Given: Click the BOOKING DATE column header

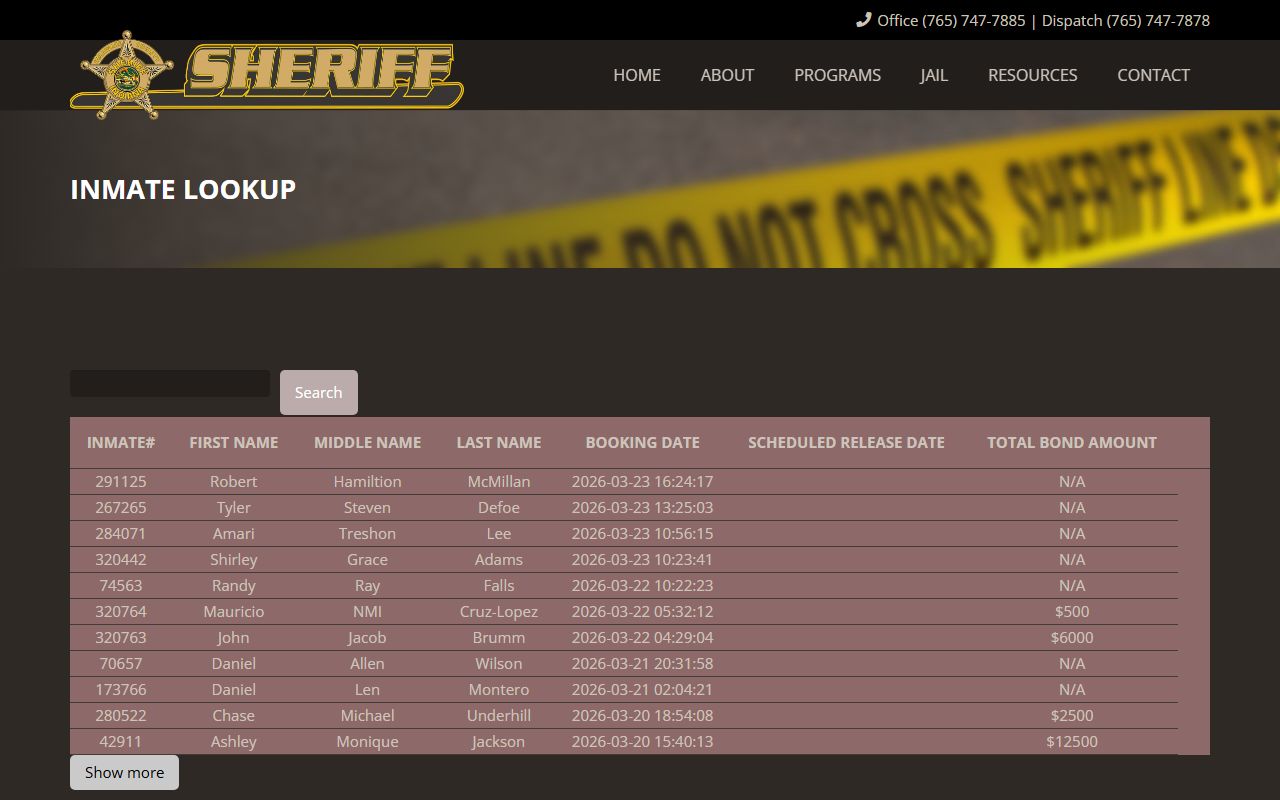Looking at the screenshot, I should (643, 442).
